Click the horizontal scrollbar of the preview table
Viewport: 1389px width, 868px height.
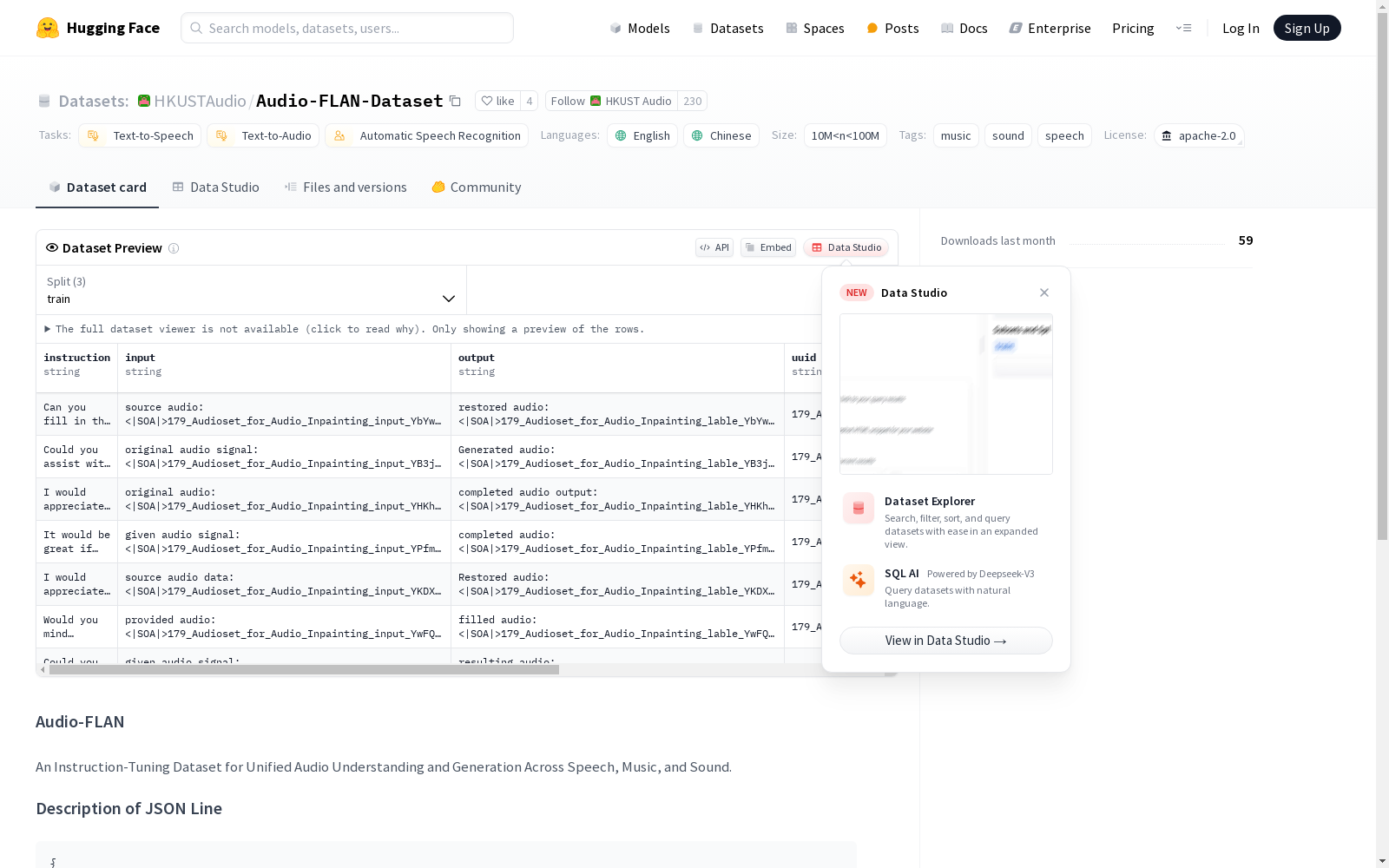[304, 670]
